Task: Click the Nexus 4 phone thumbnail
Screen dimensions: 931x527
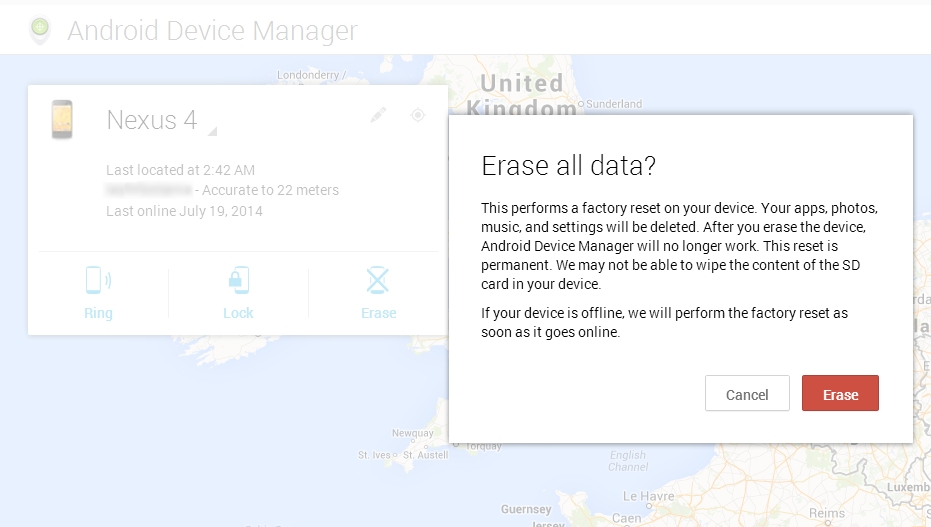Action: (x=62, y=119)
